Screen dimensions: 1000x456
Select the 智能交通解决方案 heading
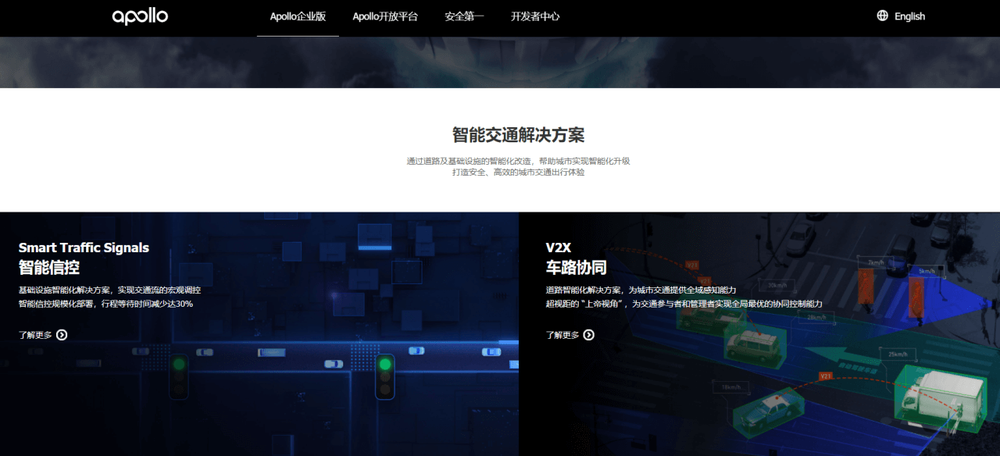[x=518, y=135]
